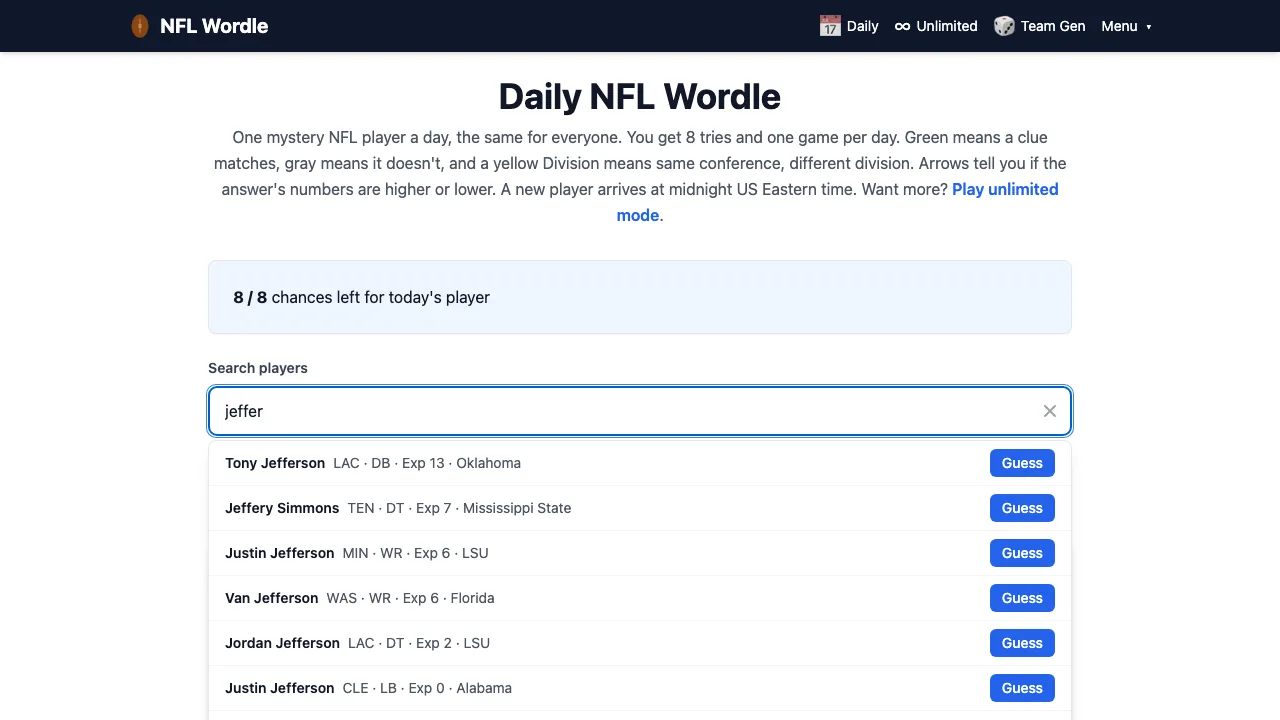Click the calendar icon beside Daily
1280x720 pixels.
(x=830, y=26)
